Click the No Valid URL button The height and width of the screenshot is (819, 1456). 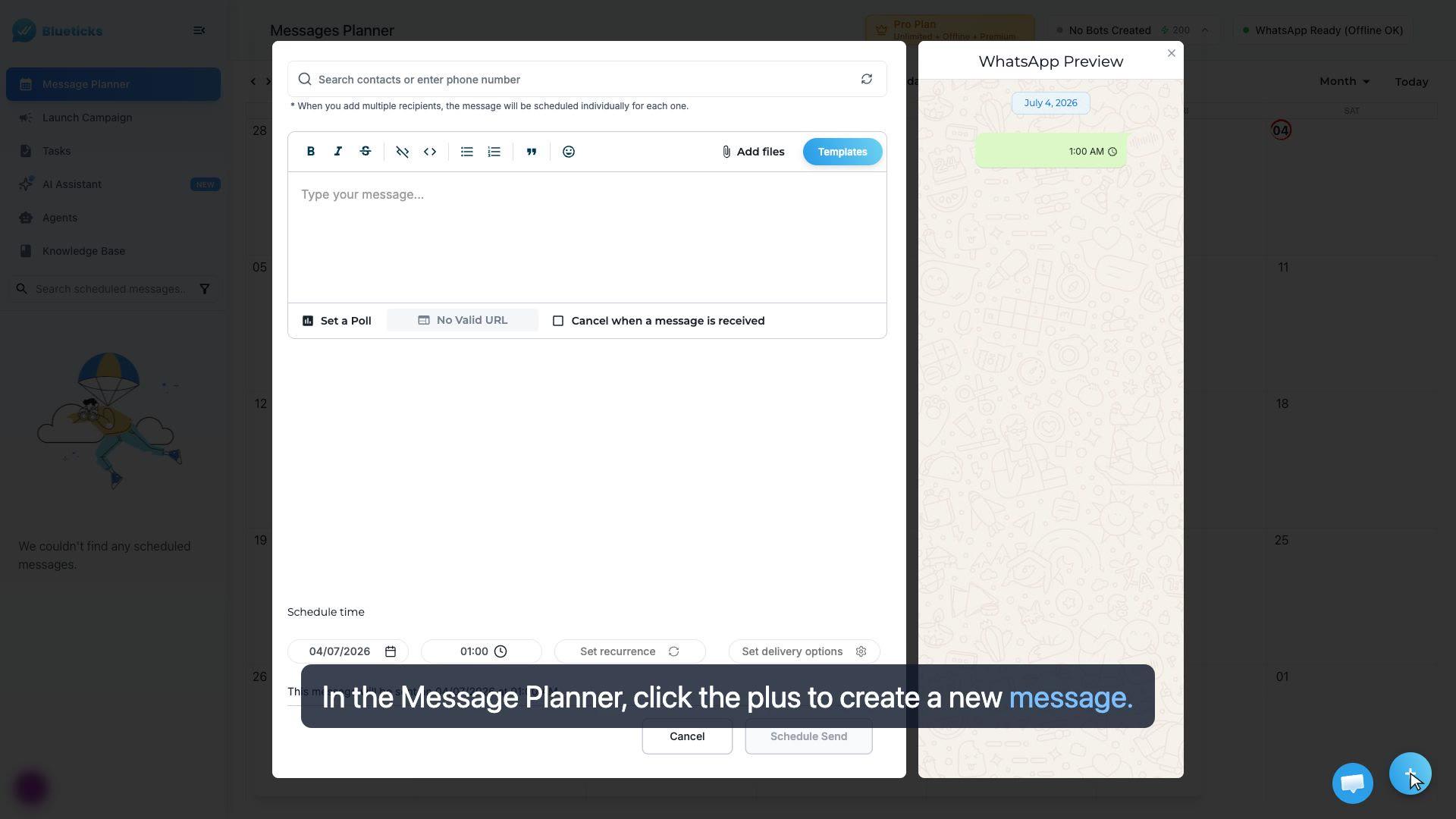coord(463,320)
